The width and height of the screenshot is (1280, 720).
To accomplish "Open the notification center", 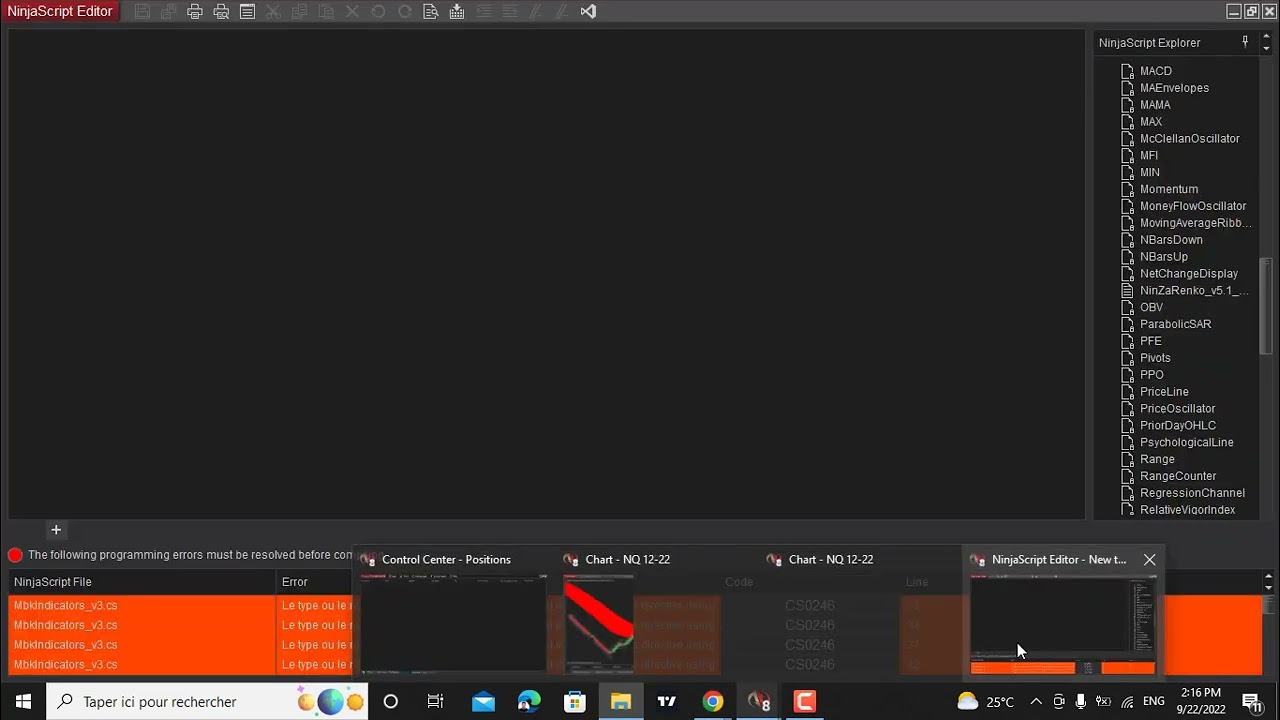I will tap(1252, 702).
